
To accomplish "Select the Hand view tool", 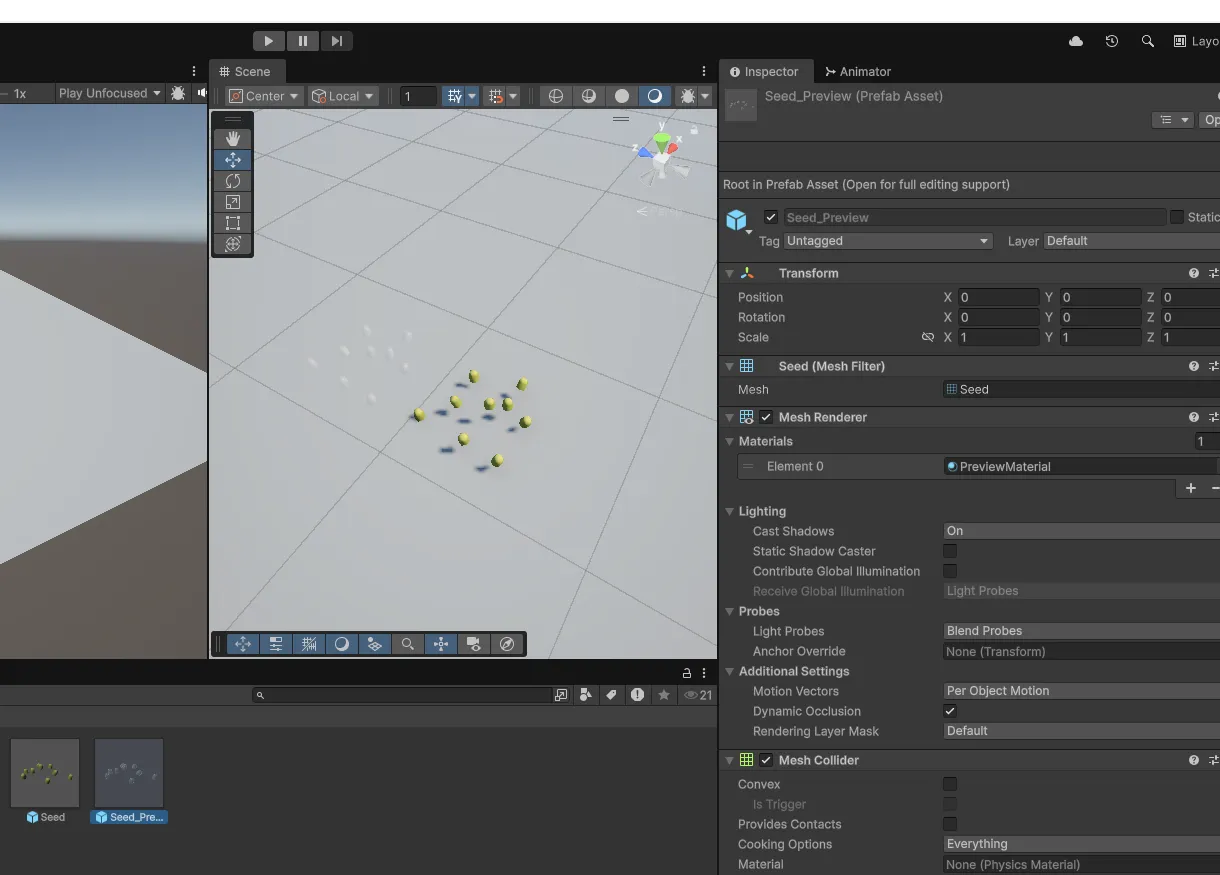I will (233, 138).
